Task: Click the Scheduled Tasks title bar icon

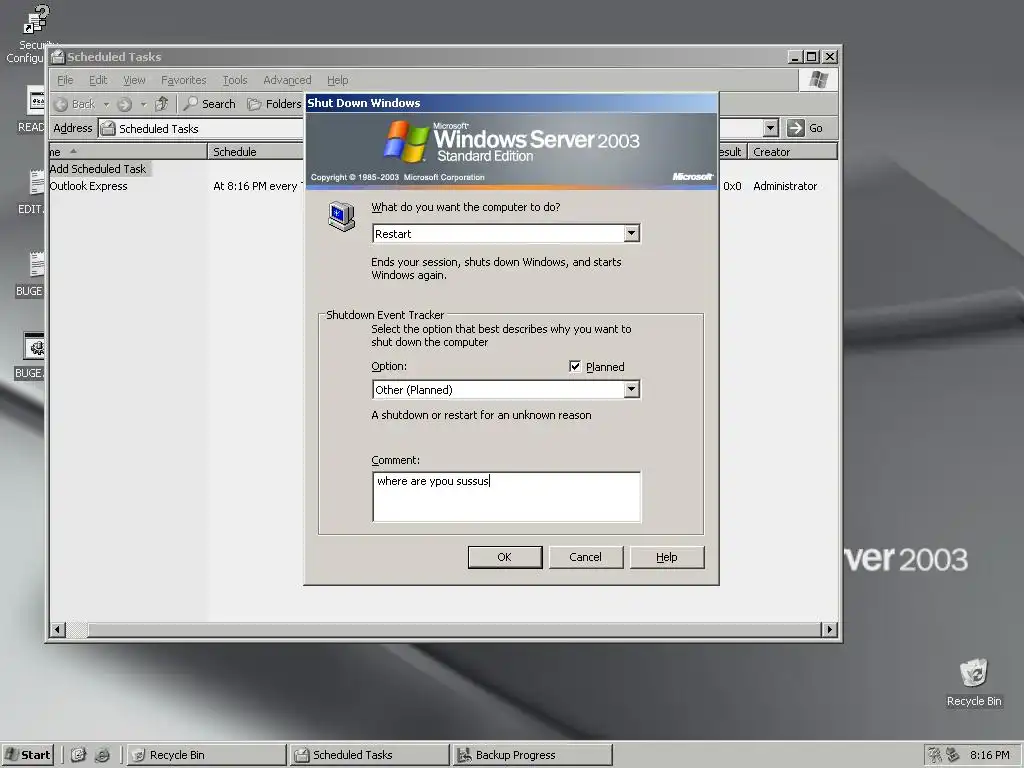Action: coord(58,57)
